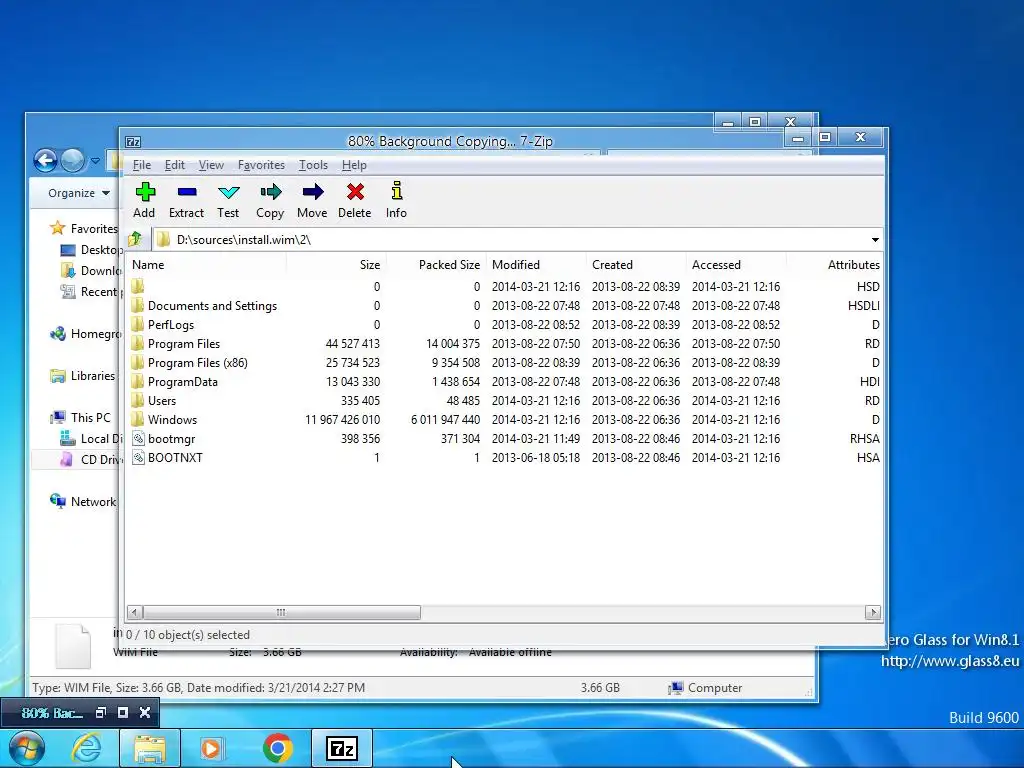
Task: Click the horizontal scrollbar thumb
Action: click(281, 612)
